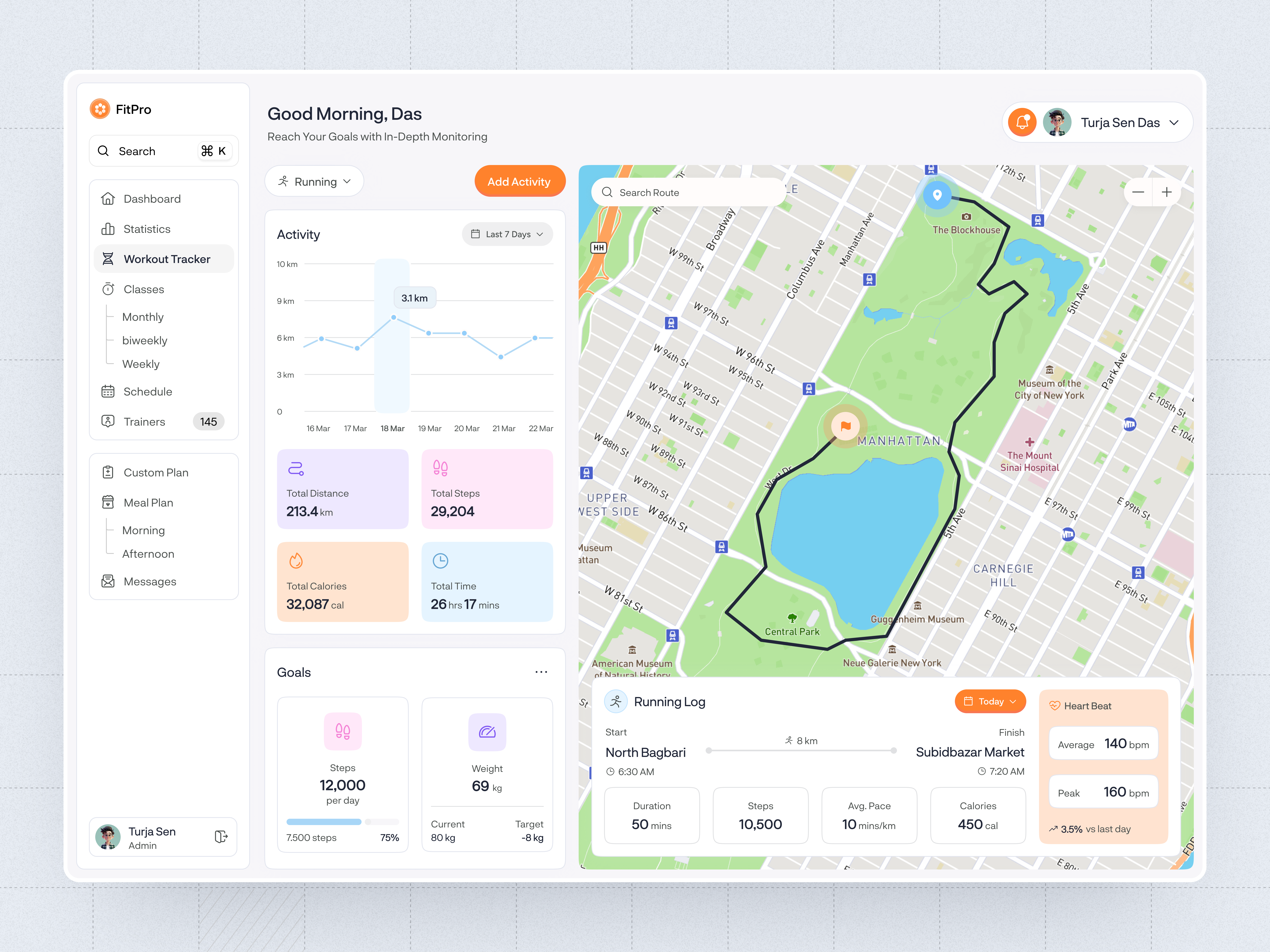Click the Search Route magnifier icon
Image resolution: width=1270 pixels, height=952 pixels.
tap(607, 192)
